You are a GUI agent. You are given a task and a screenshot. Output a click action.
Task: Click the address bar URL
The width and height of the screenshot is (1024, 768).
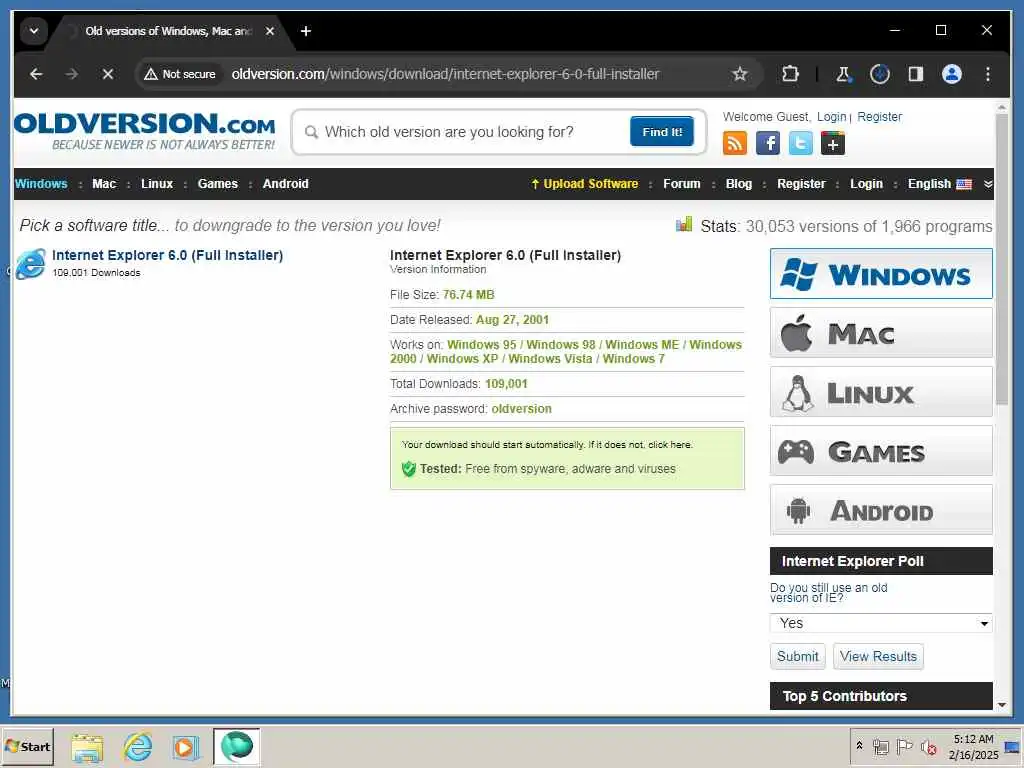click(445, 74)
